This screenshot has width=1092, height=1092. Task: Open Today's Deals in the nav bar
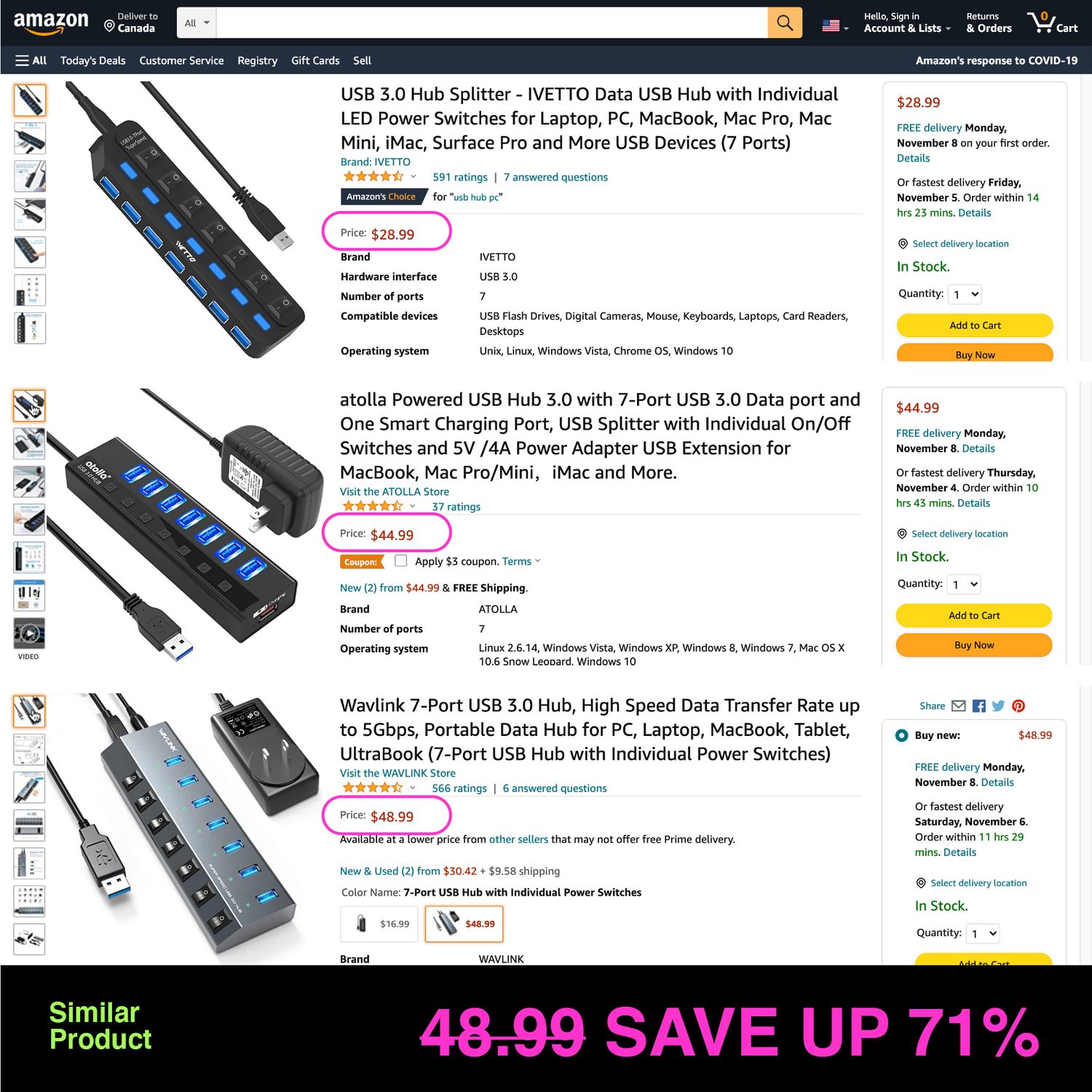coord(93,60)
